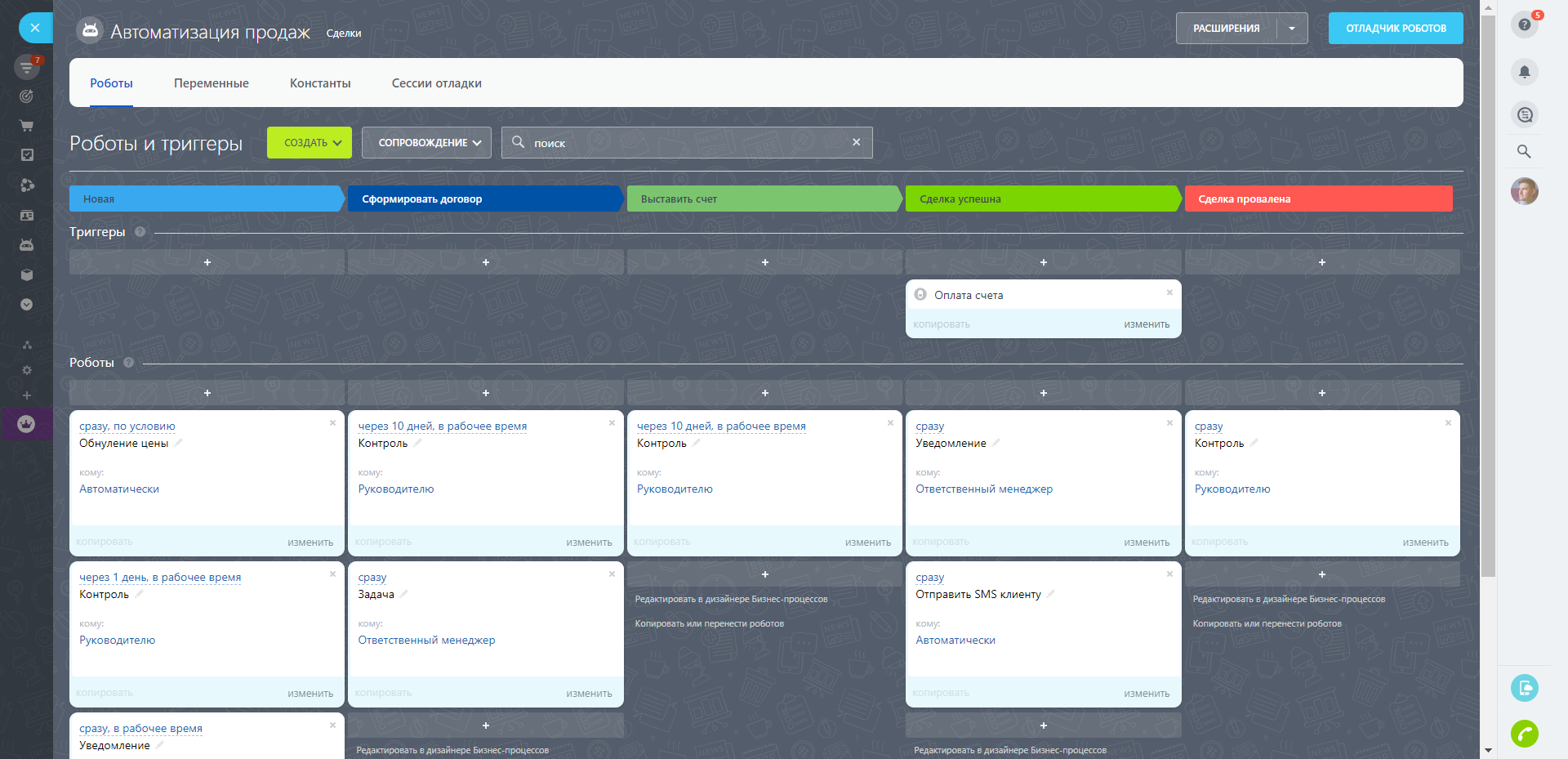Viewport: 1568px width, 759px height.
Task: Open the Сессии отладки tab
Action: pyautogui.click(x=436, y=83)
